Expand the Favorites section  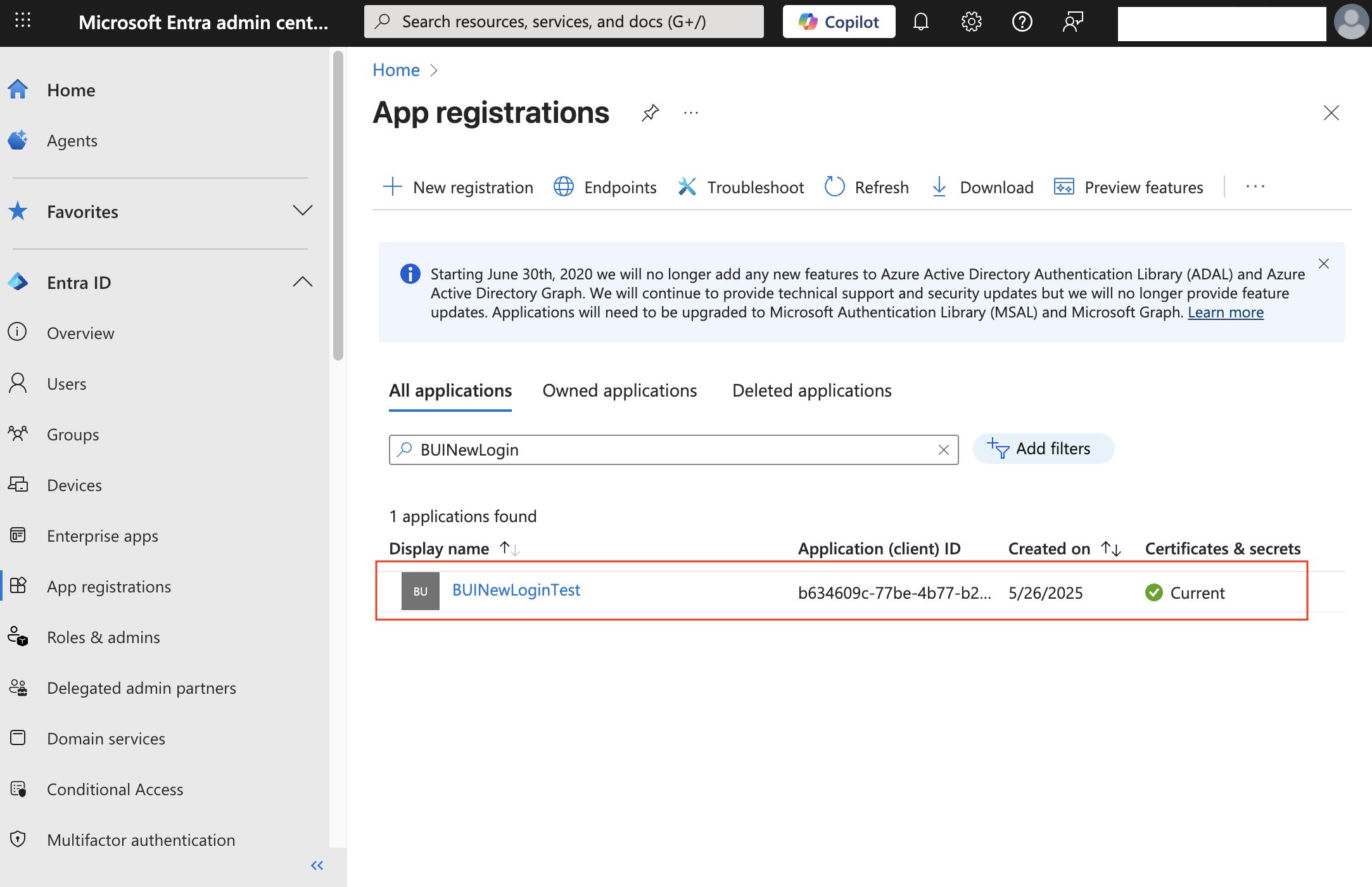(x=302, y=211)
